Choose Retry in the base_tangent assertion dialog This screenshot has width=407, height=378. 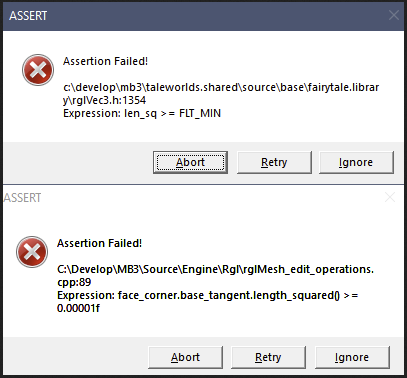[x=268, y=357]
